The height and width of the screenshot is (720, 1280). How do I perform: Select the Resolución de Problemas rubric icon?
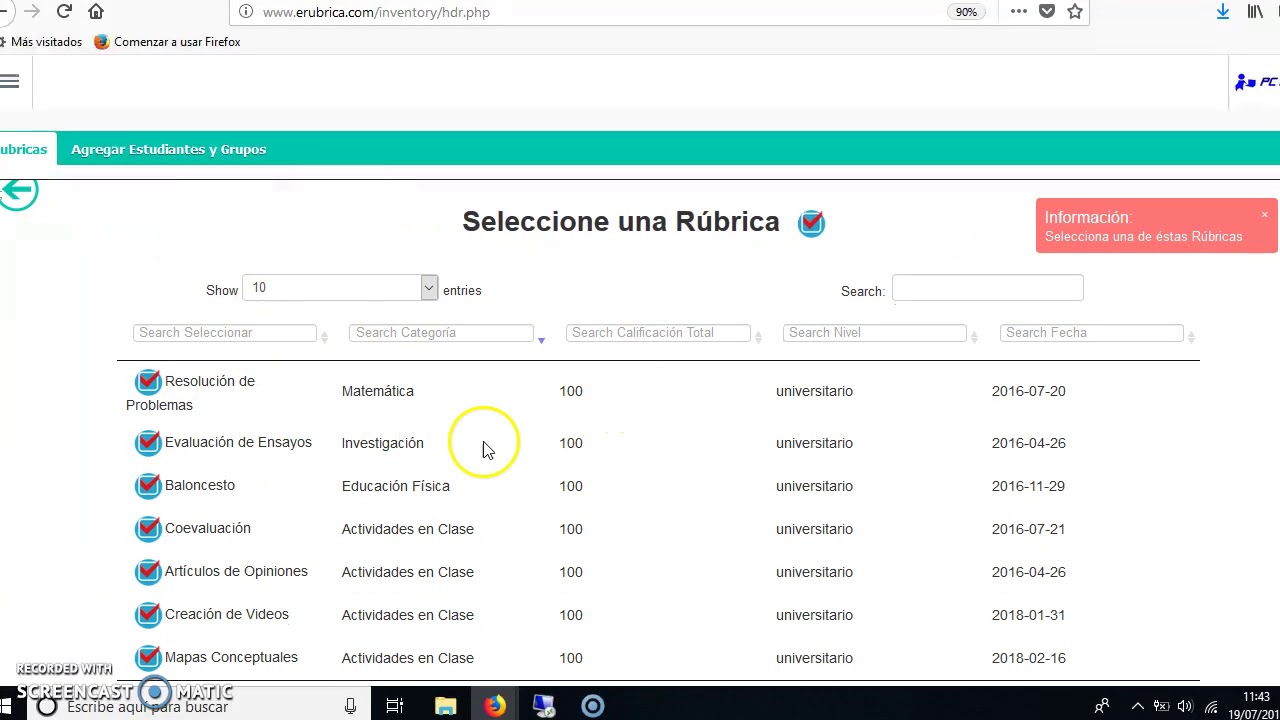tap(148, 381)
